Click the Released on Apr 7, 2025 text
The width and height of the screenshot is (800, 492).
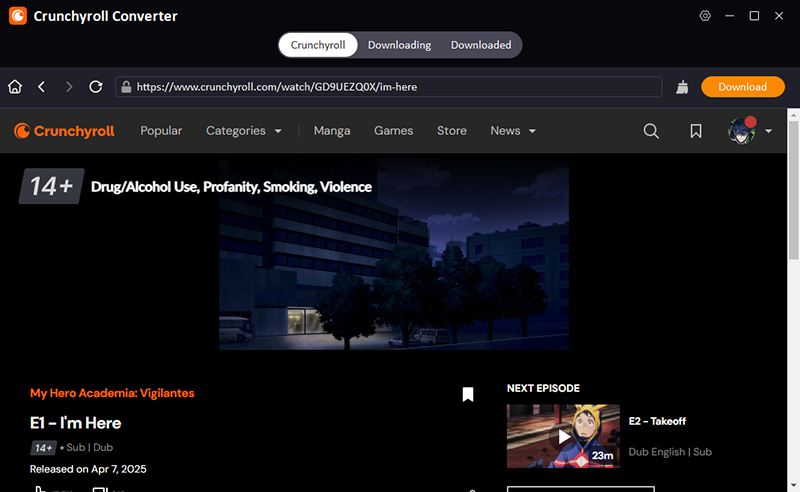(x=88, y=469)
